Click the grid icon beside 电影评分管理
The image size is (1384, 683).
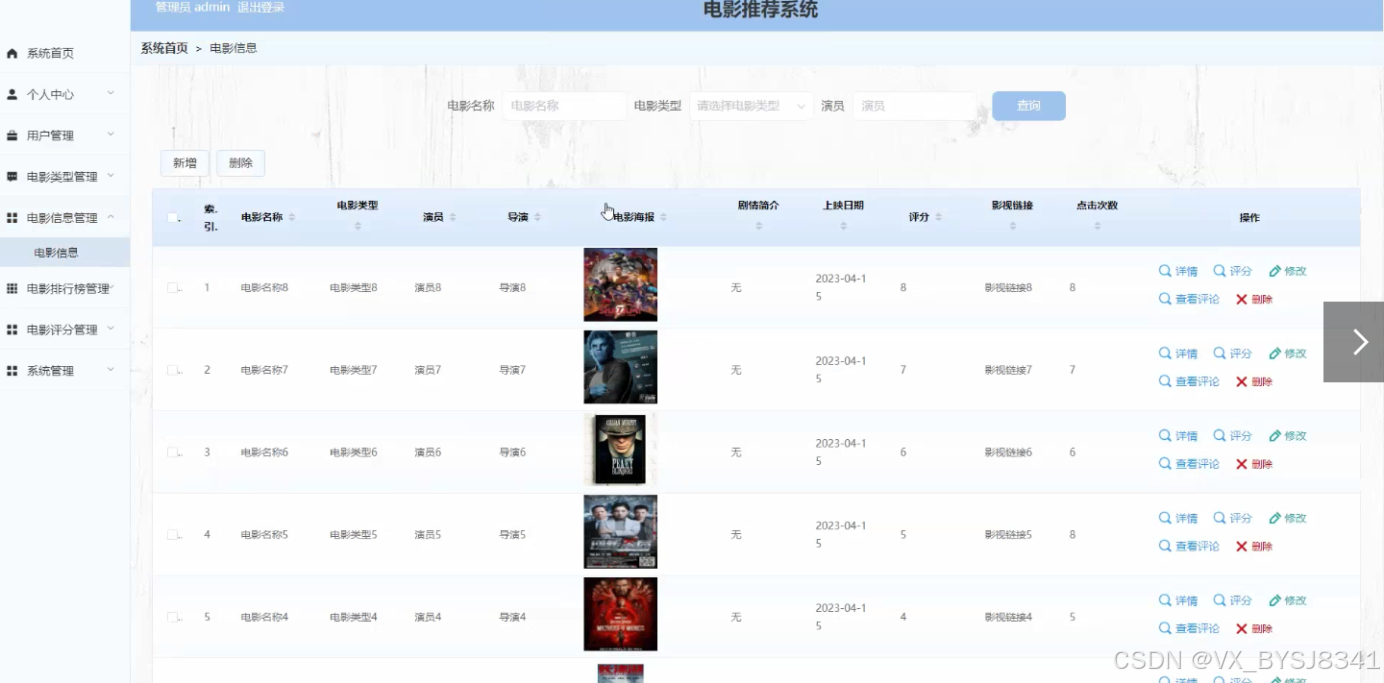point(12,329)
